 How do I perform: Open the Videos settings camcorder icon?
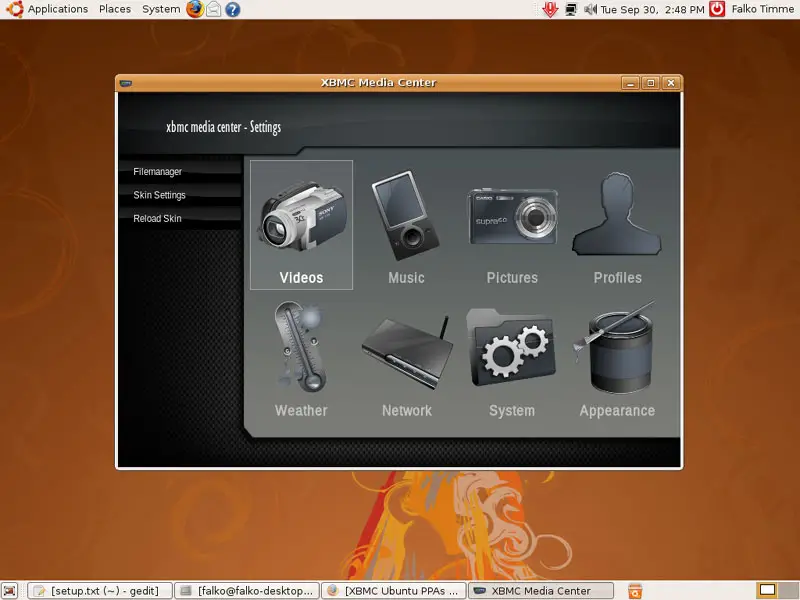pos(304,218)
